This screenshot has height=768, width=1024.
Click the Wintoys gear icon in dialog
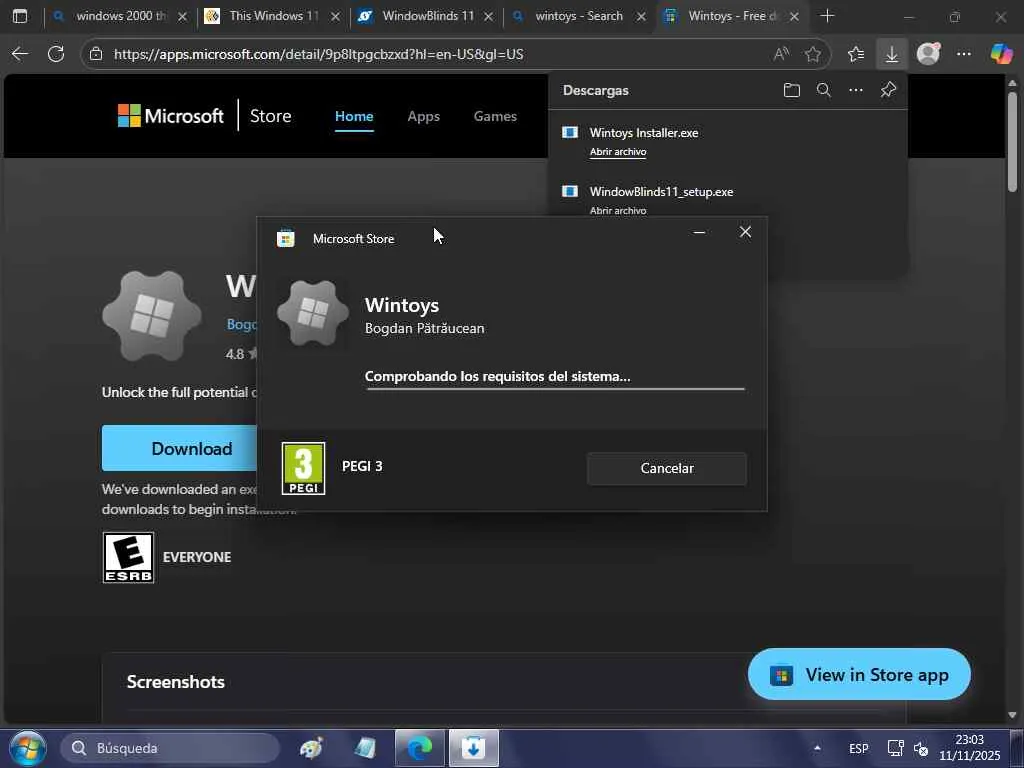tap(313, 313)
